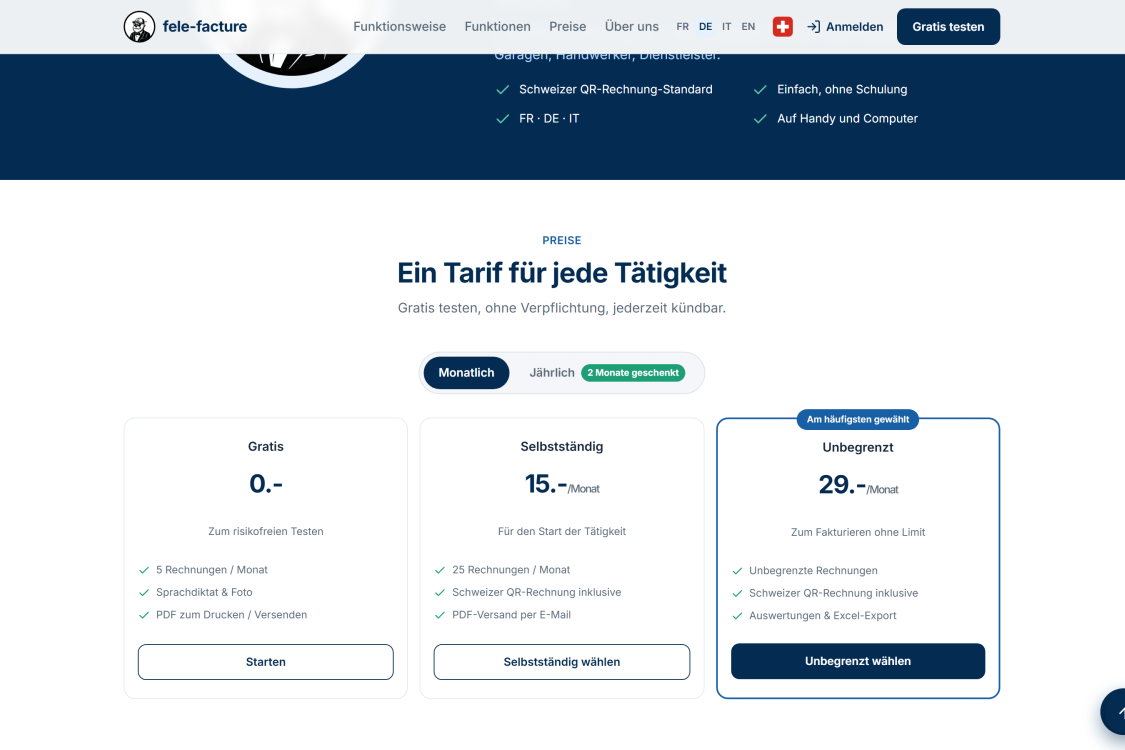Click the text Zum Fakturieren ohne Limit
Screen dimensions: 1125x750
point(857,532)
